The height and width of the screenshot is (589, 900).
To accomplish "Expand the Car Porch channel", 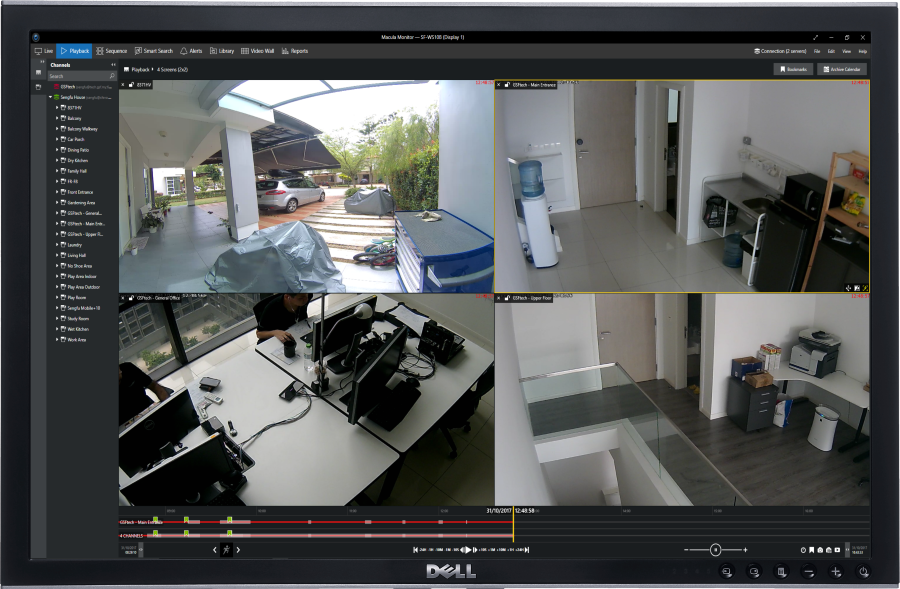I will (57, 139).
